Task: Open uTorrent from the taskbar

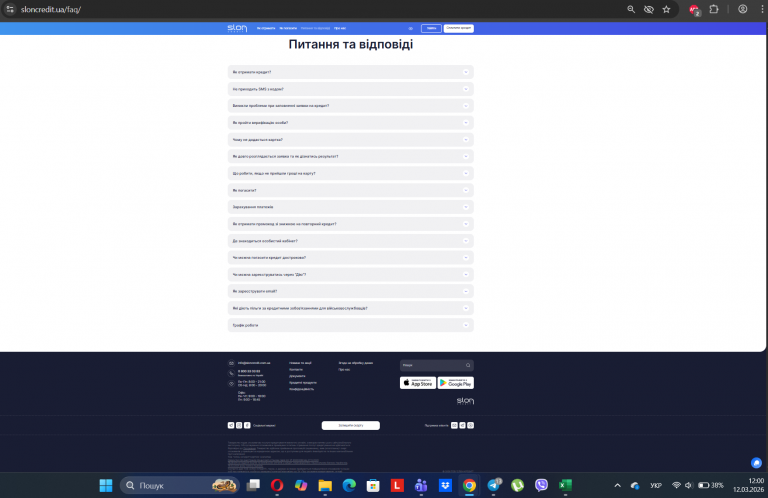Action: tap(517, 485)
